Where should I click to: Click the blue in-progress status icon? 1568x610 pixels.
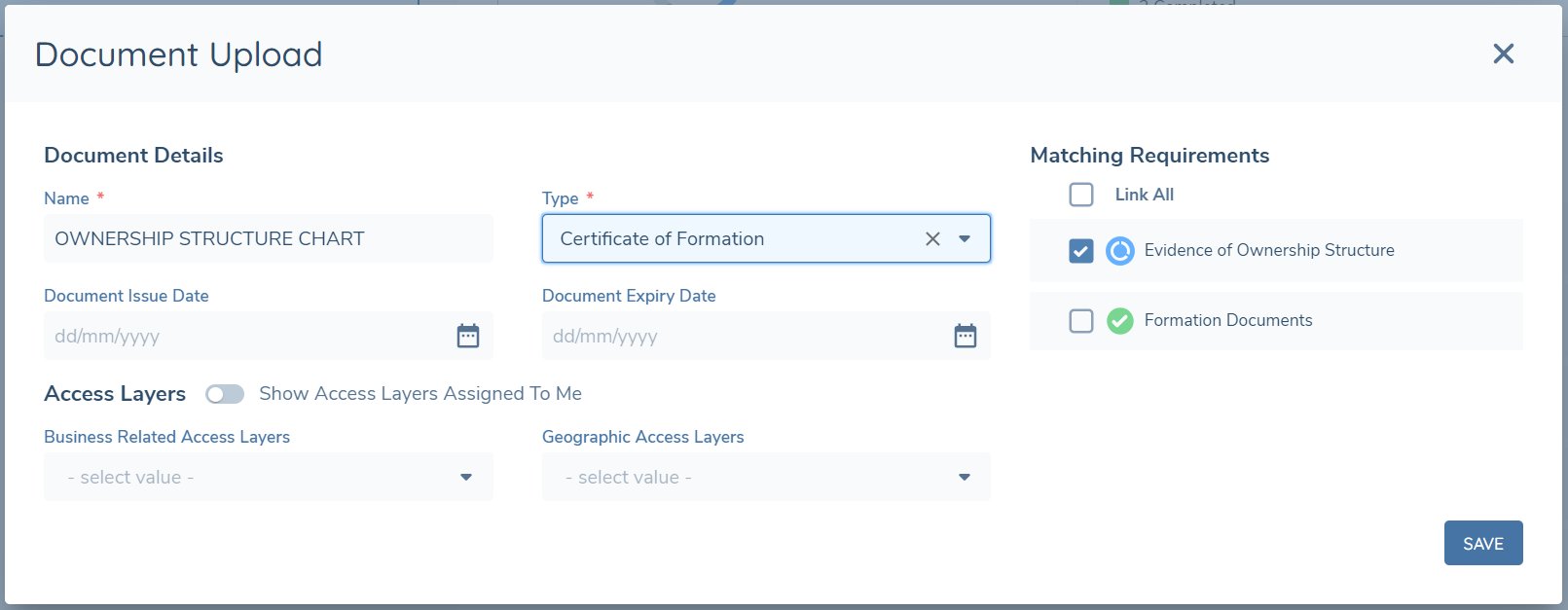1120,251
